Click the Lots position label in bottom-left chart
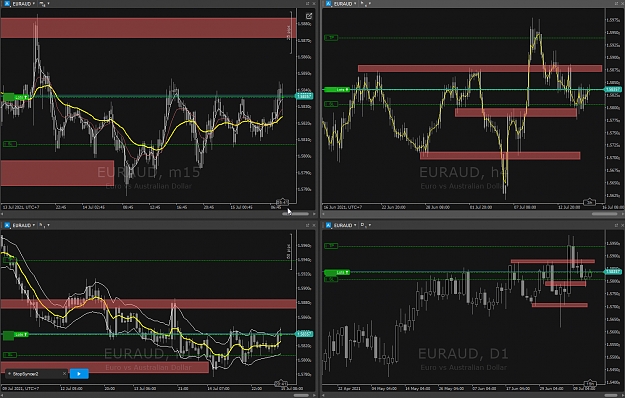Screen dimensions: 625x398 click(x=16, y=334)
